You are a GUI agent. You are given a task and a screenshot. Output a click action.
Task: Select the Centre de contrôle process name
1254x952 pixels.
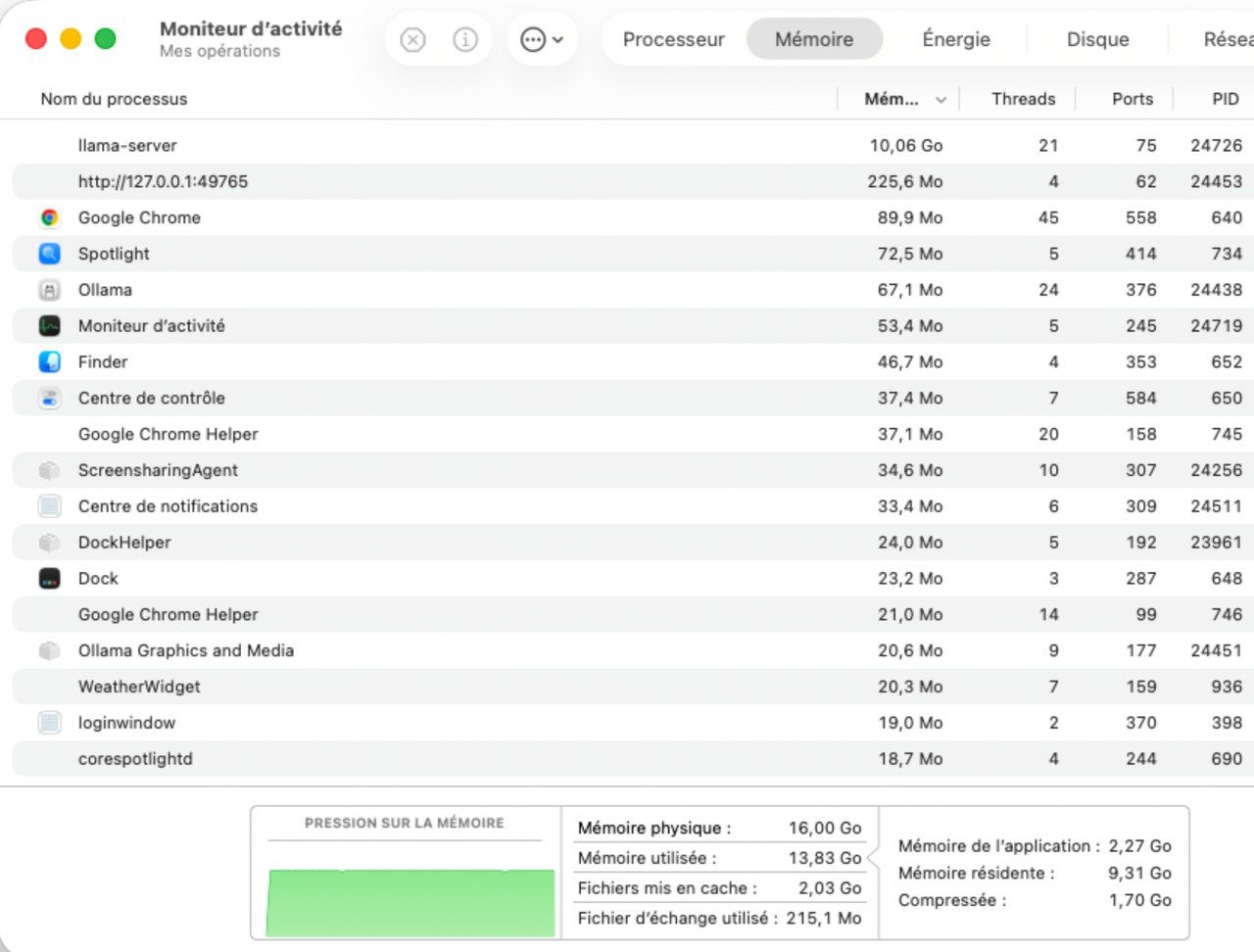pos(152,399)
